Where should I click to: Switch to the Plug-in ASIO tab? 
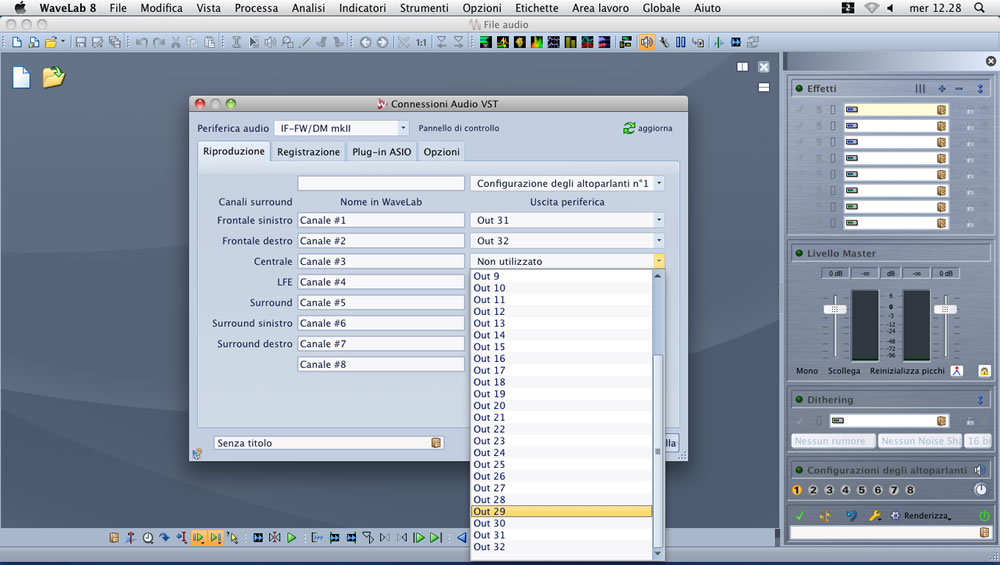(x=381, y=152)
